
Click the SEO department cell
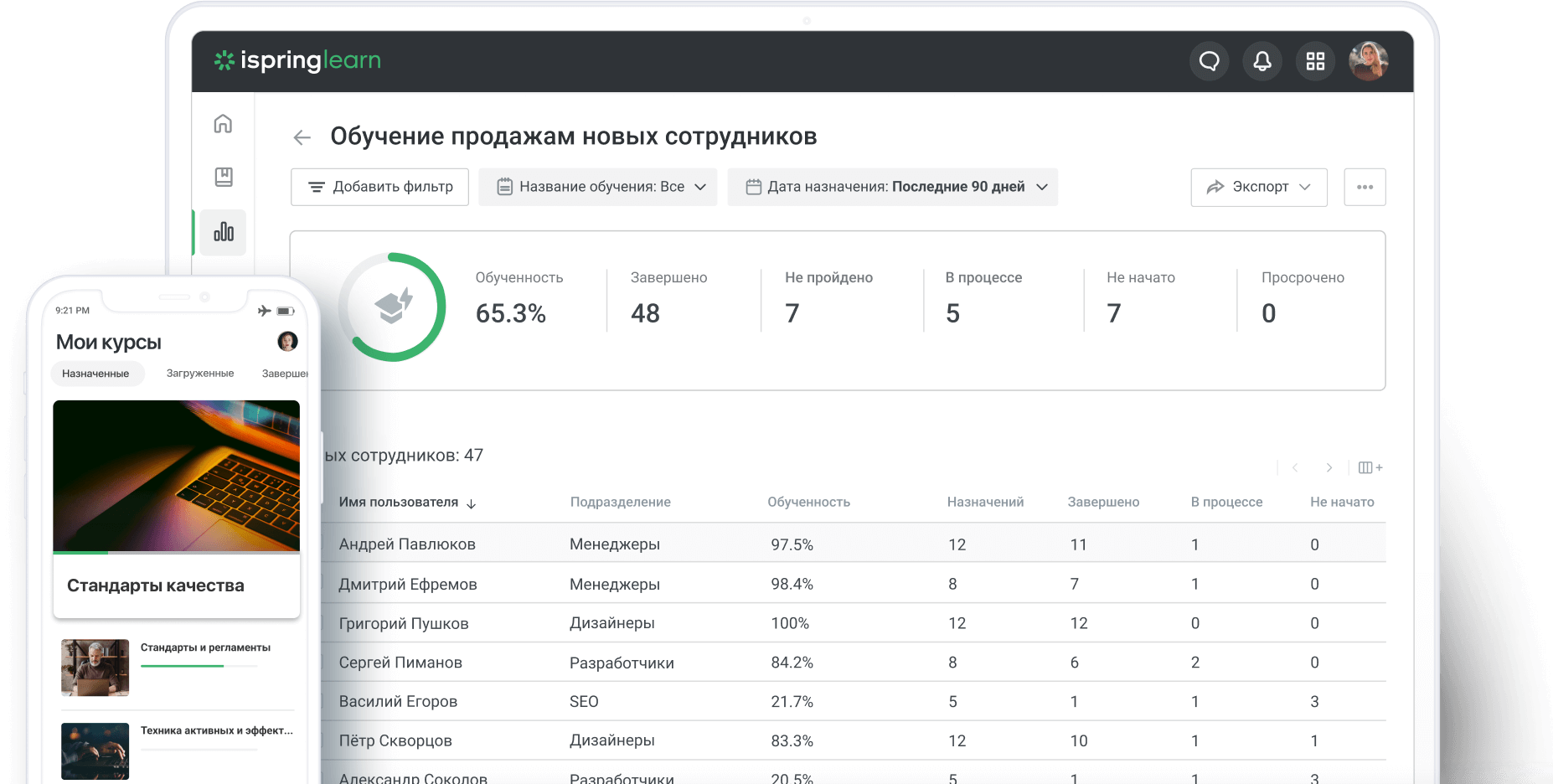(584, 701)
